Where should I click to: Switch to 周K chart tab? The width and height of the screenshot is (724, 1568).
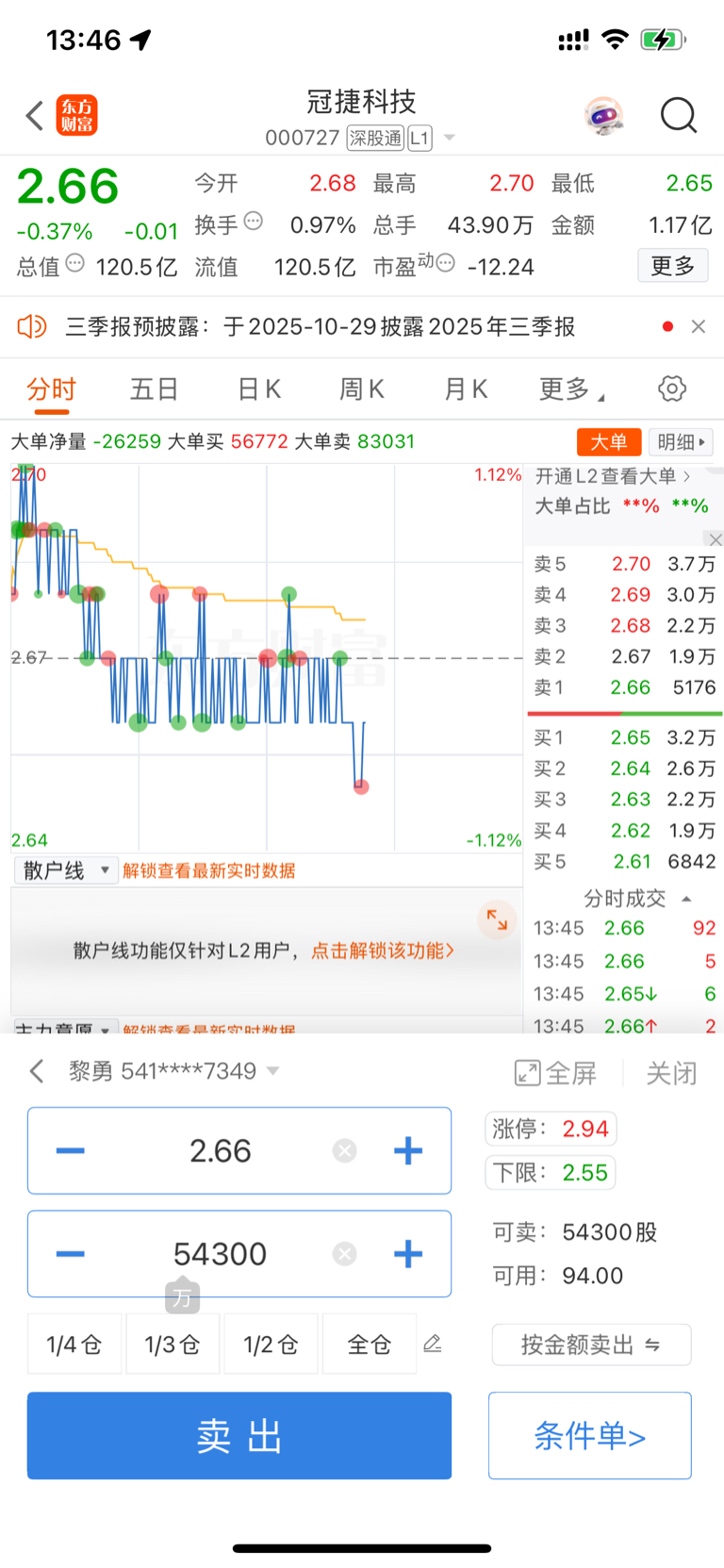click(x=362, y=388)
